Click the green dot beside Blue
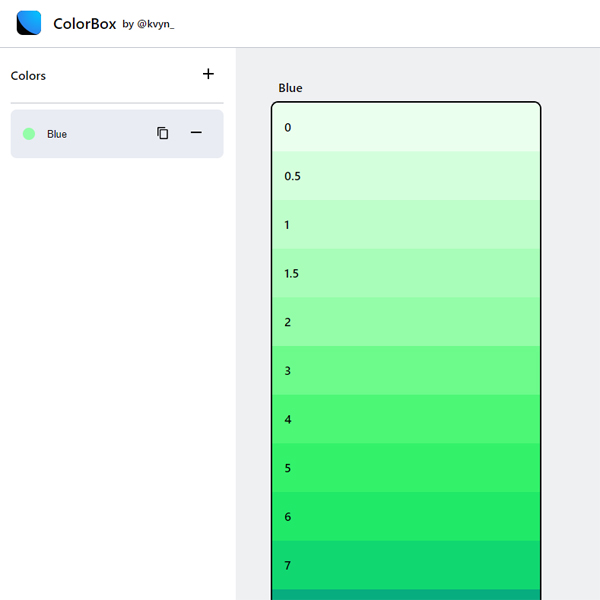 tap(29, 134)
